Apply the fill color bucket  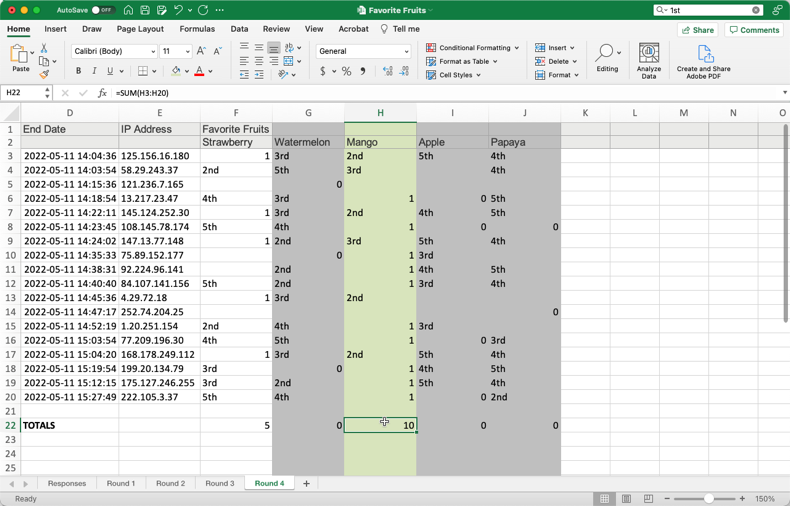[x=176, y=71]
